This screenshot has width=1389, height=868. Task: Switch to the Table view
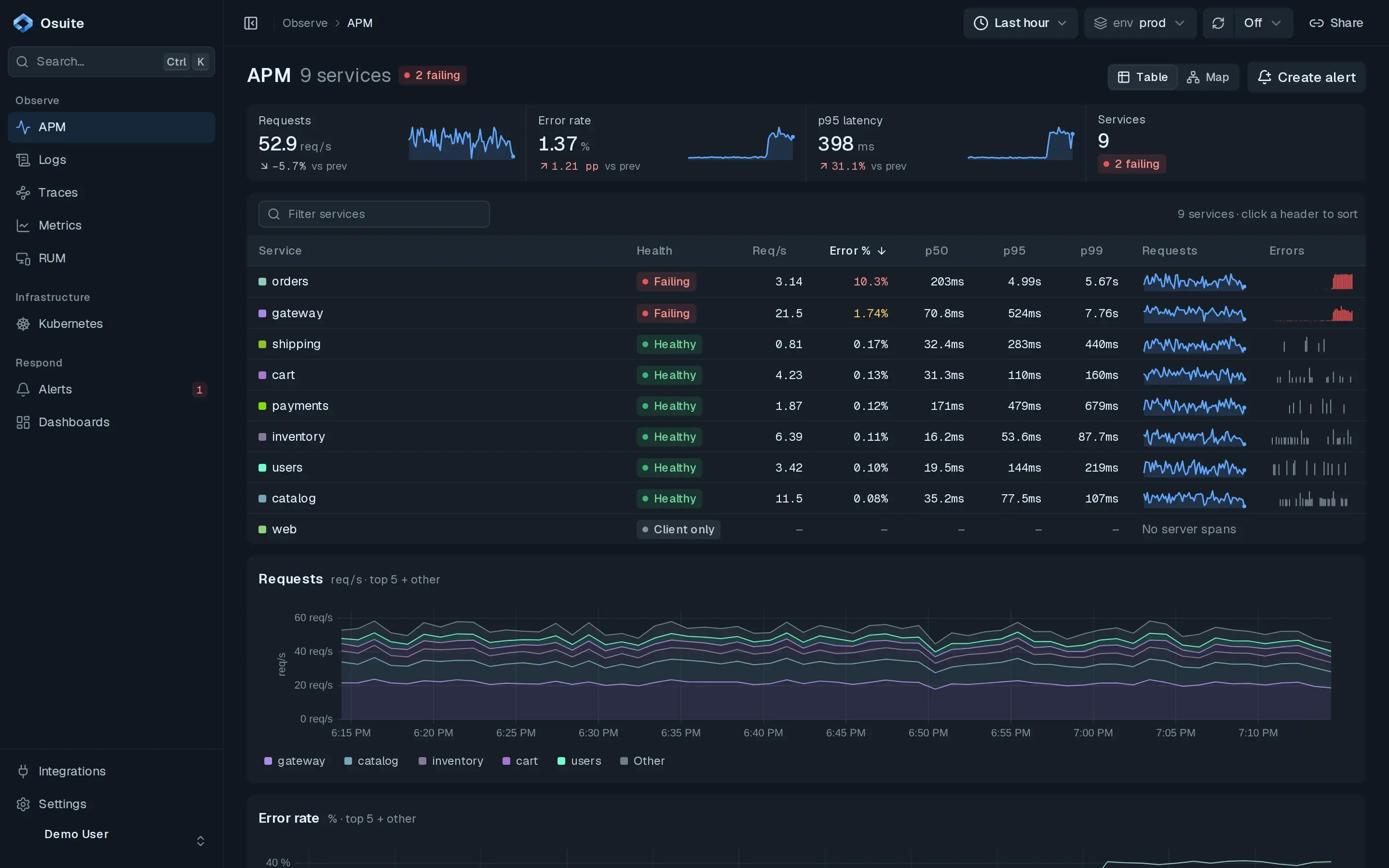pos(1143,77)
